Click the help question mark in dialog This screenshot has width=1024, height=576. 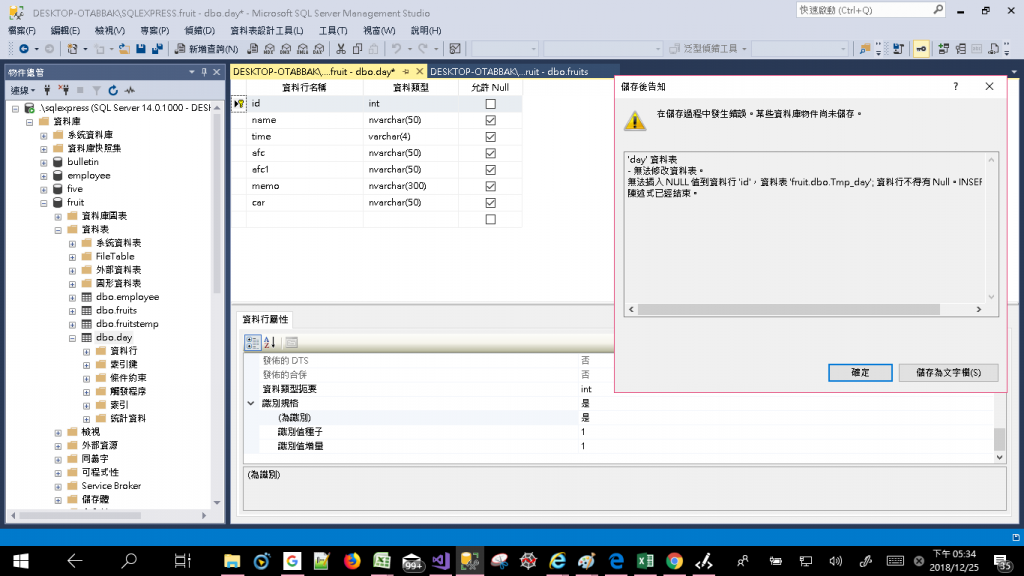(x=955, y=86)
